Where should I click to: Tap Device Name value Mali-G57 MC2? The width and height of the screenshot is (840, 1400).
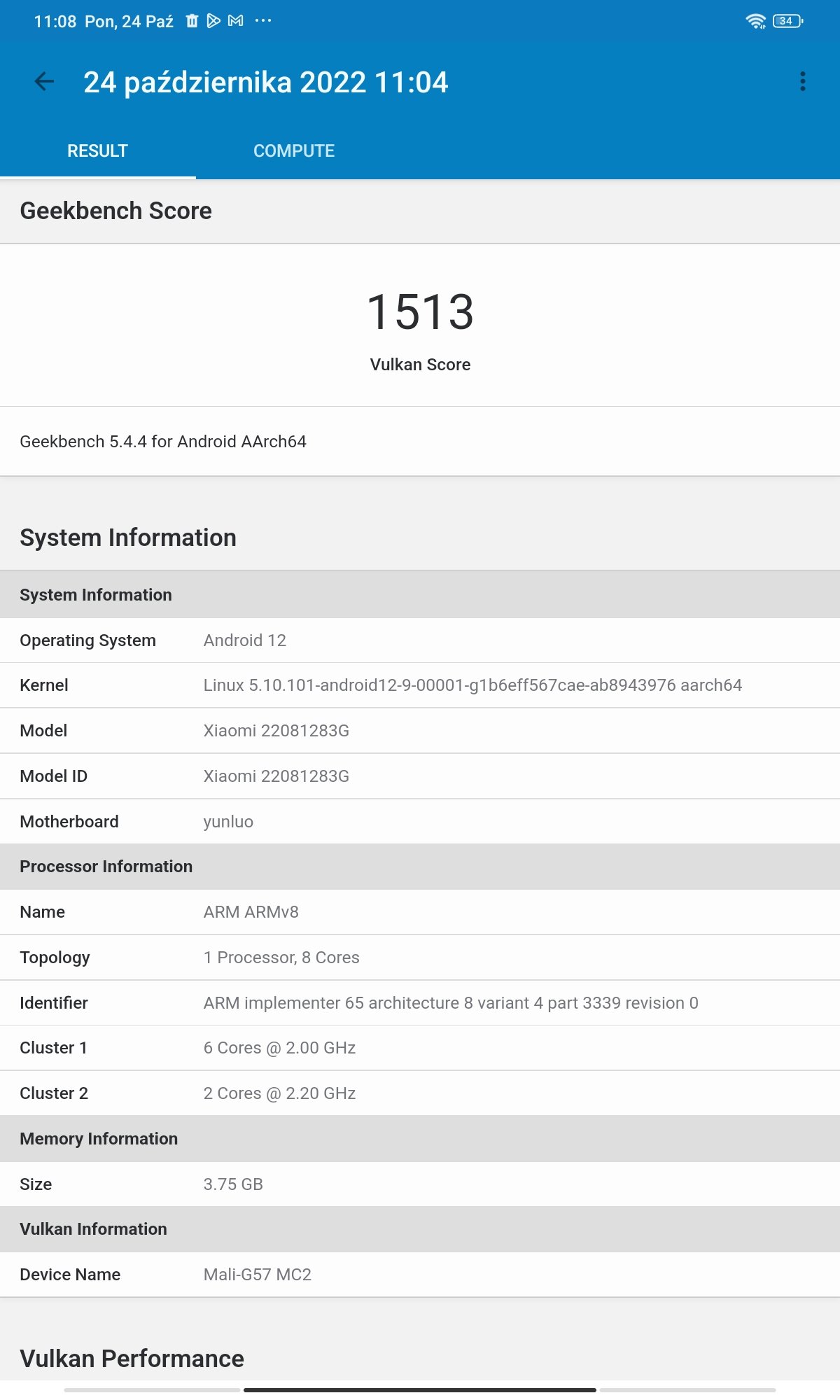coord(258,1275)
